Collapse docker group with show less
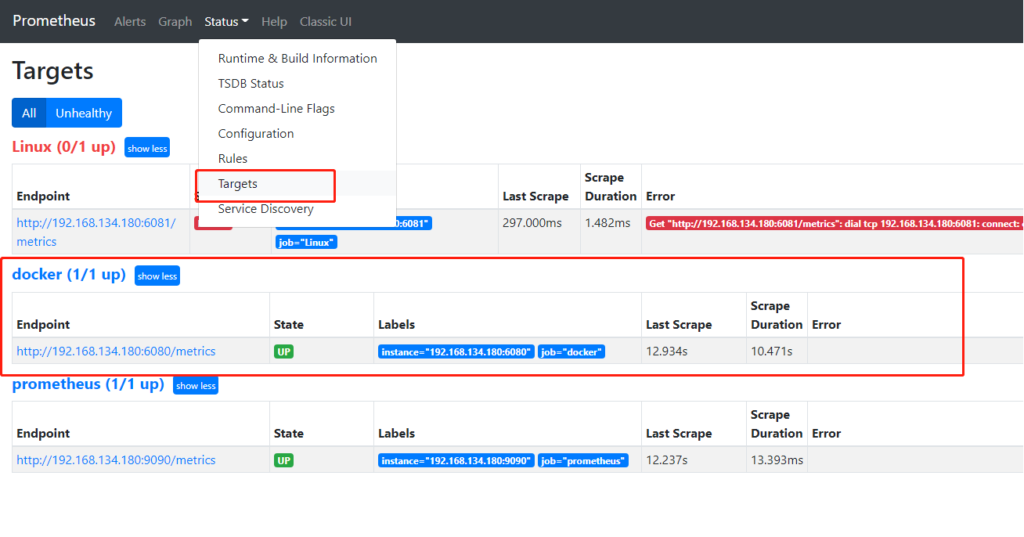Viewport: 1024px width, 537px height. 157,276
